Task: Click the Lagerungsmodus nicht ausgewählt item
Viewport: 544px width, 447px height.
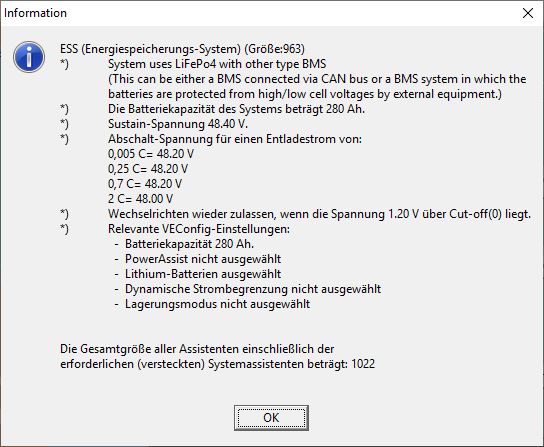Action: pos(217,304)
